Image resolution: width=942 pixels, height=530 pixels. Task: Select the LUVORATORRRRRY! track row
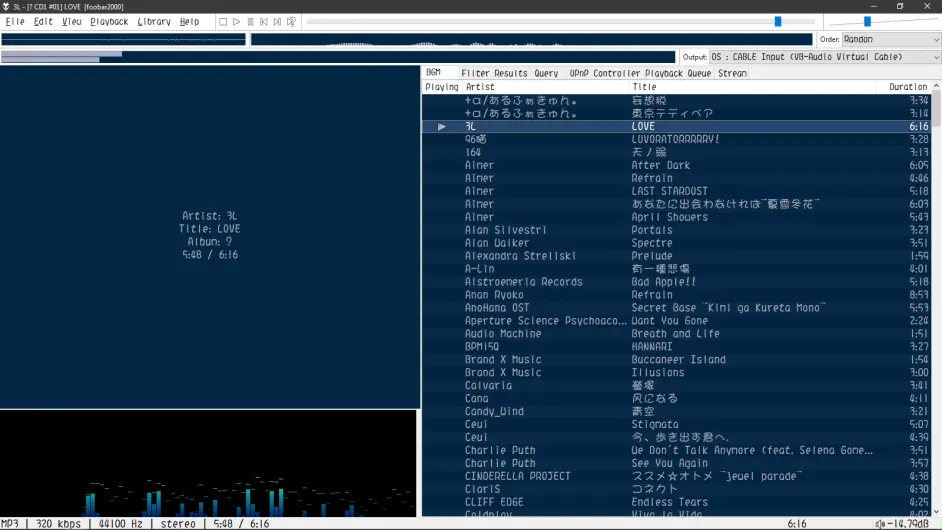click(676, 139)
